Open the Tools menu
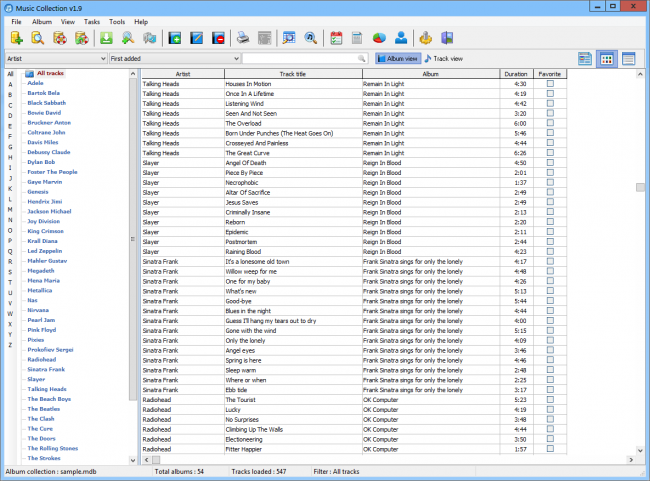The width and height of the screenshot is (650, 481). point(117,22)
